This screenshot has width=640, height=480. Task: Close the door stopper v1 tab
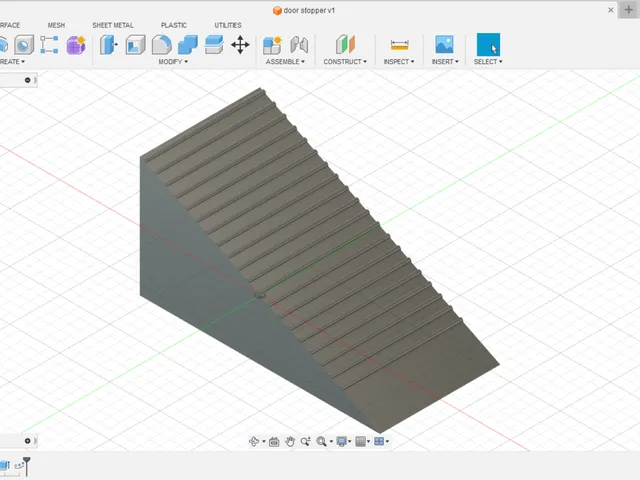coord(611,10)
